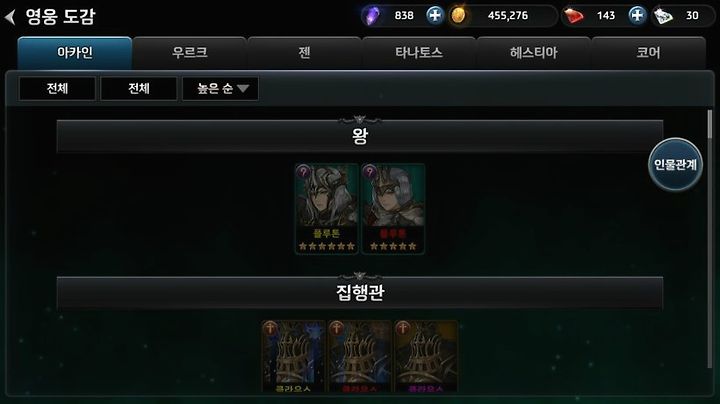Select the 헤스티아 tab
Screen dimensions: 720x404
pyautogui.click(x=534, y=53)
